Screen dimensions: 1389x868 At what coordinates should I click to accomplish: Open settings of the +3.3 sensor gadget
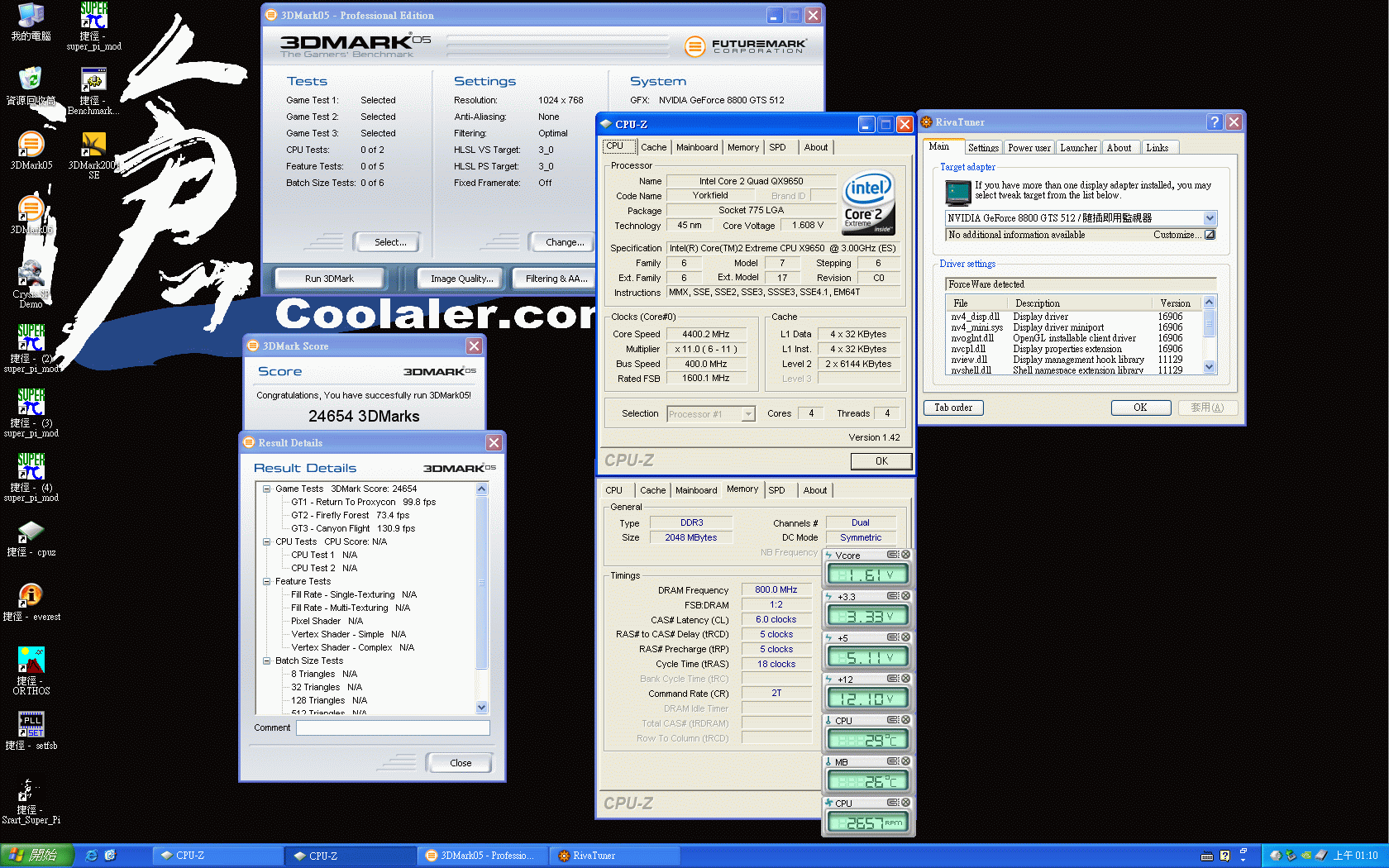(893, 596)
